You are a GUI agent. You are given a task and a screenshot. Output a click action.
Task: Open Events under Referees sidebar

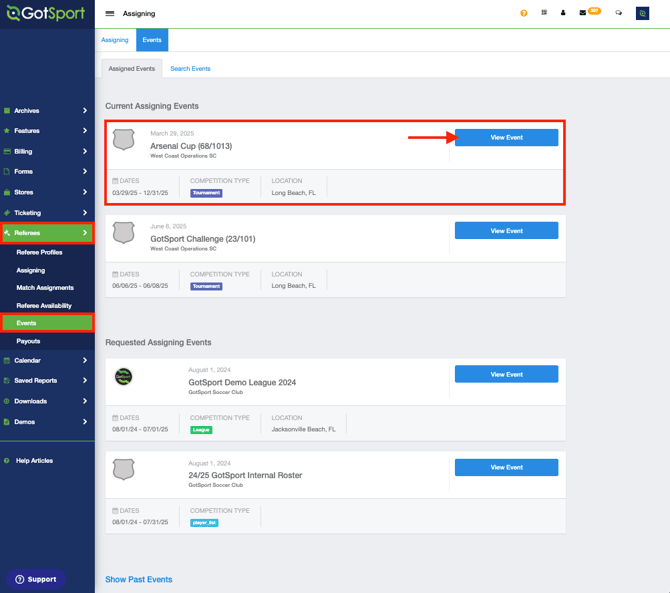(47, 323)
